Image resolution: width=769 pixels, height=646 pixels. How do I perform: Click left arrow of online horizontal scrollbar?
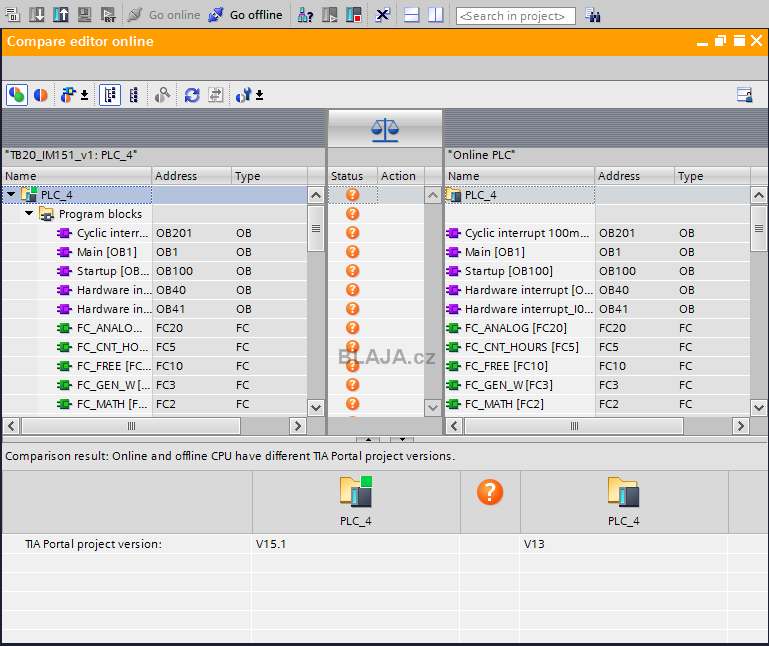click(x=454, y=426)
